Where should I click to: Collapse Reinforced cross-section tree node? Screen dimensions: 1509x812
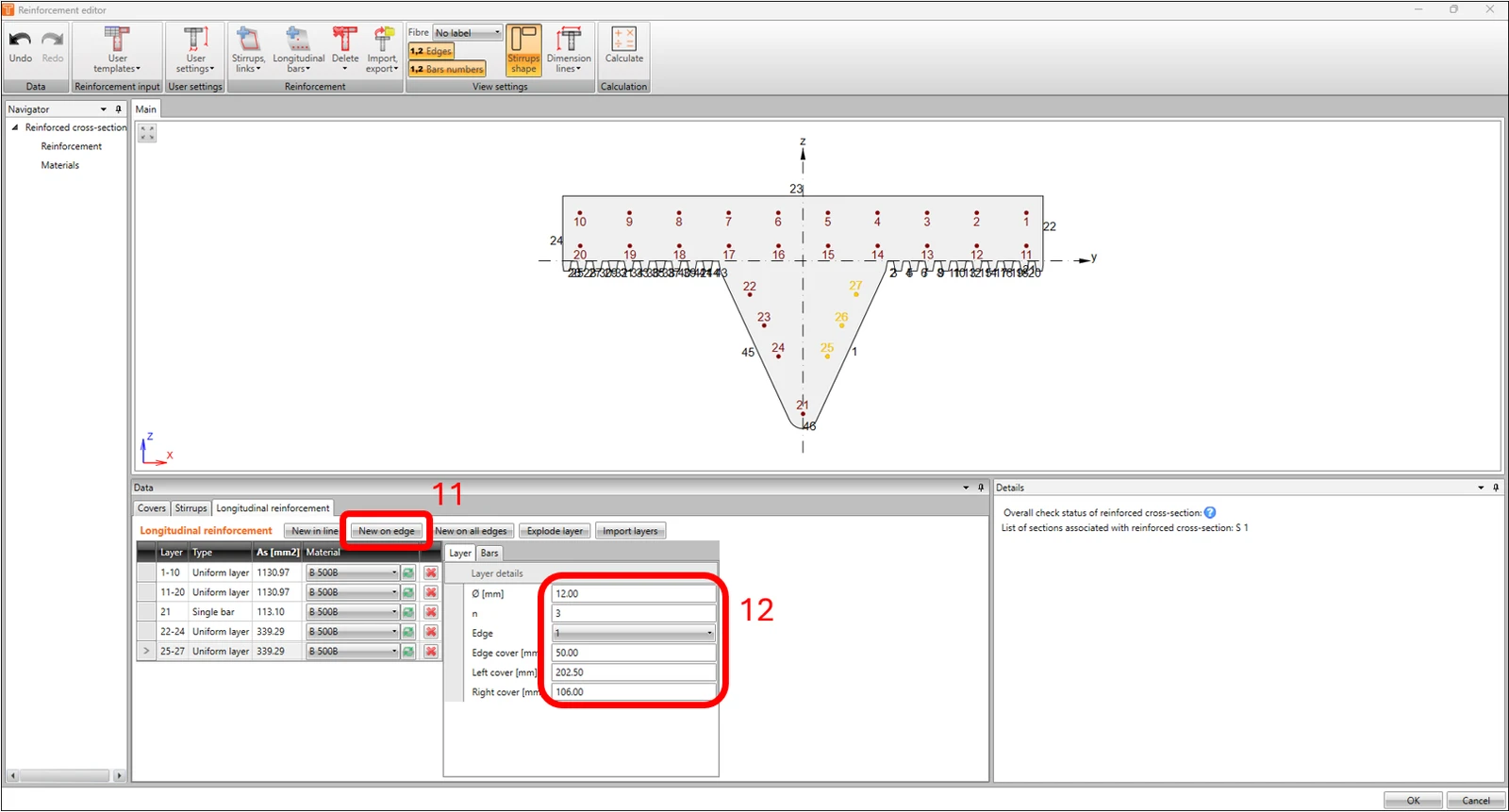point(15,127)
